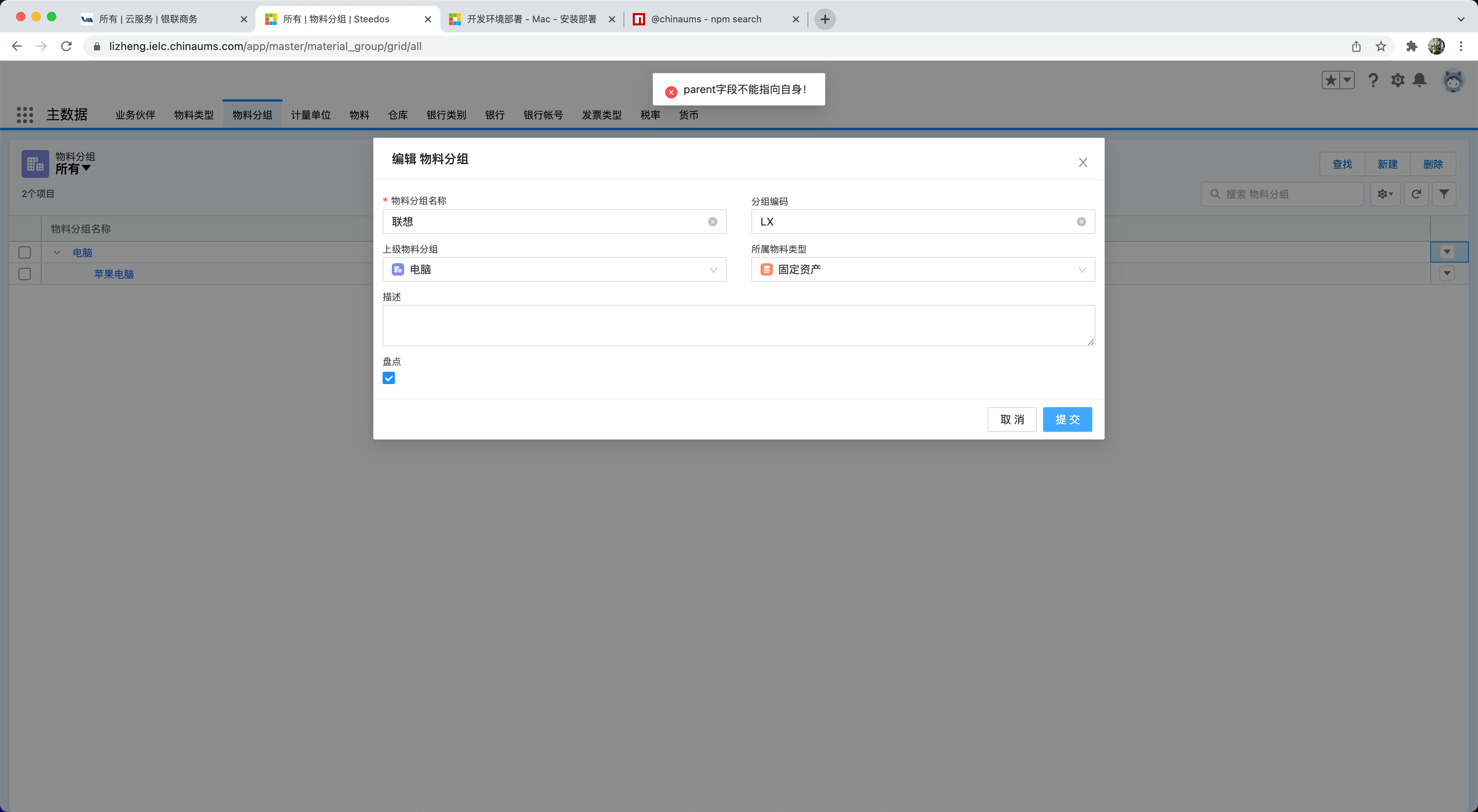Open the app launcher grid icon
Viewport: 1478px width, 812px height.
click(25, 115)
